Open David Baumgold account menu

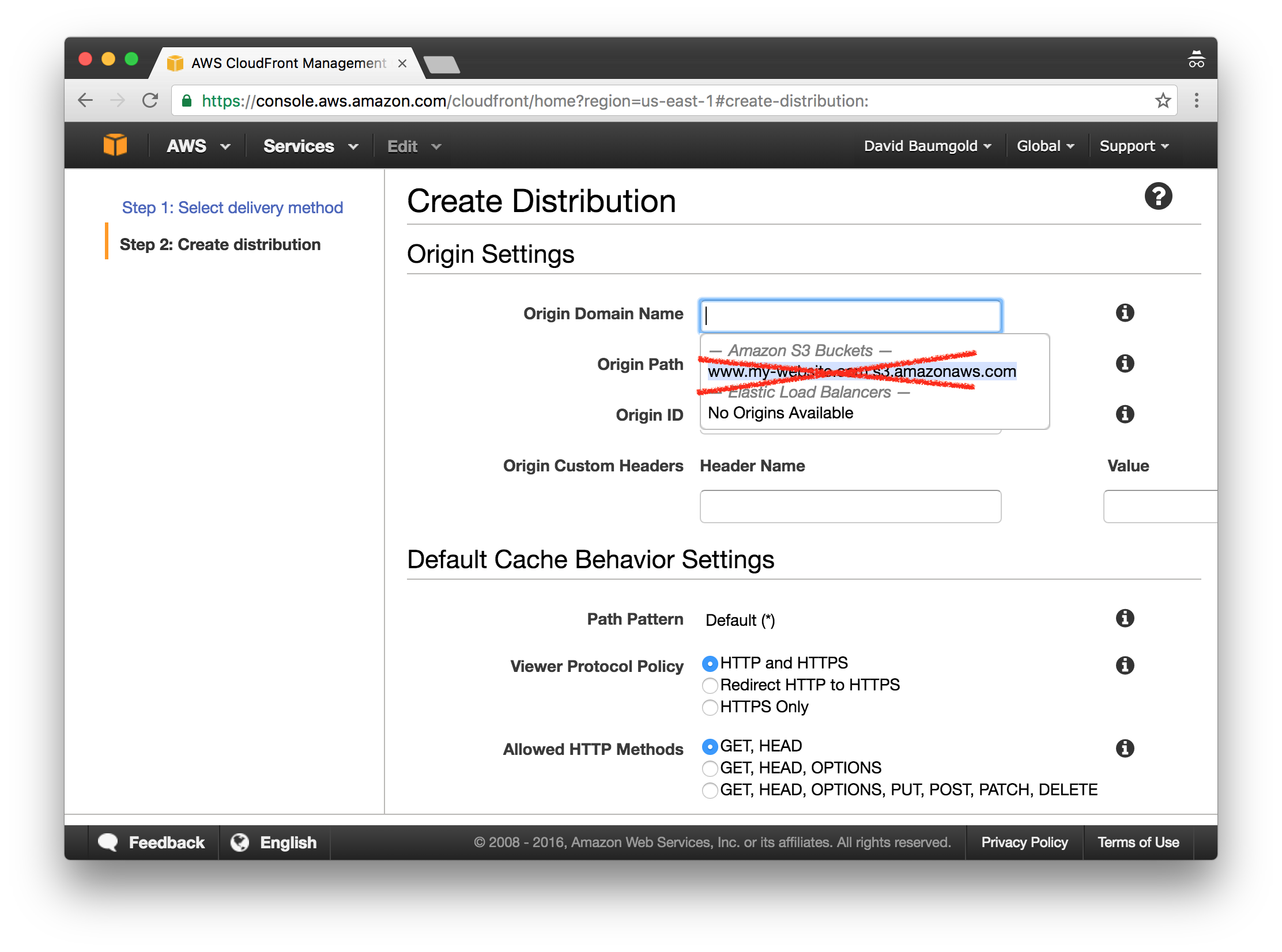927,146
